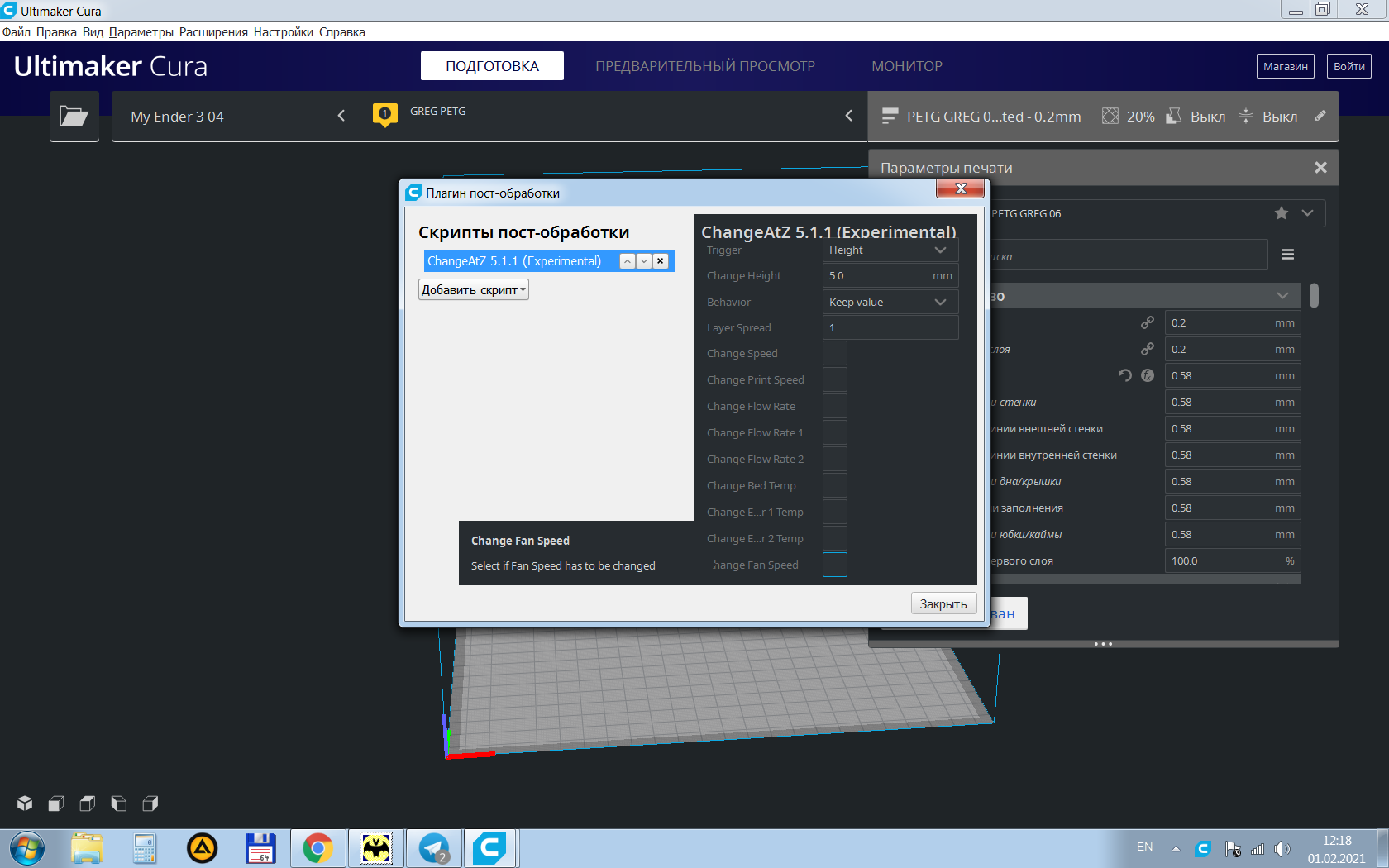Open the PETG GREG 0.2mm print settings summary
Screen dimensions: 1389x868
(x=1103, y=117)
